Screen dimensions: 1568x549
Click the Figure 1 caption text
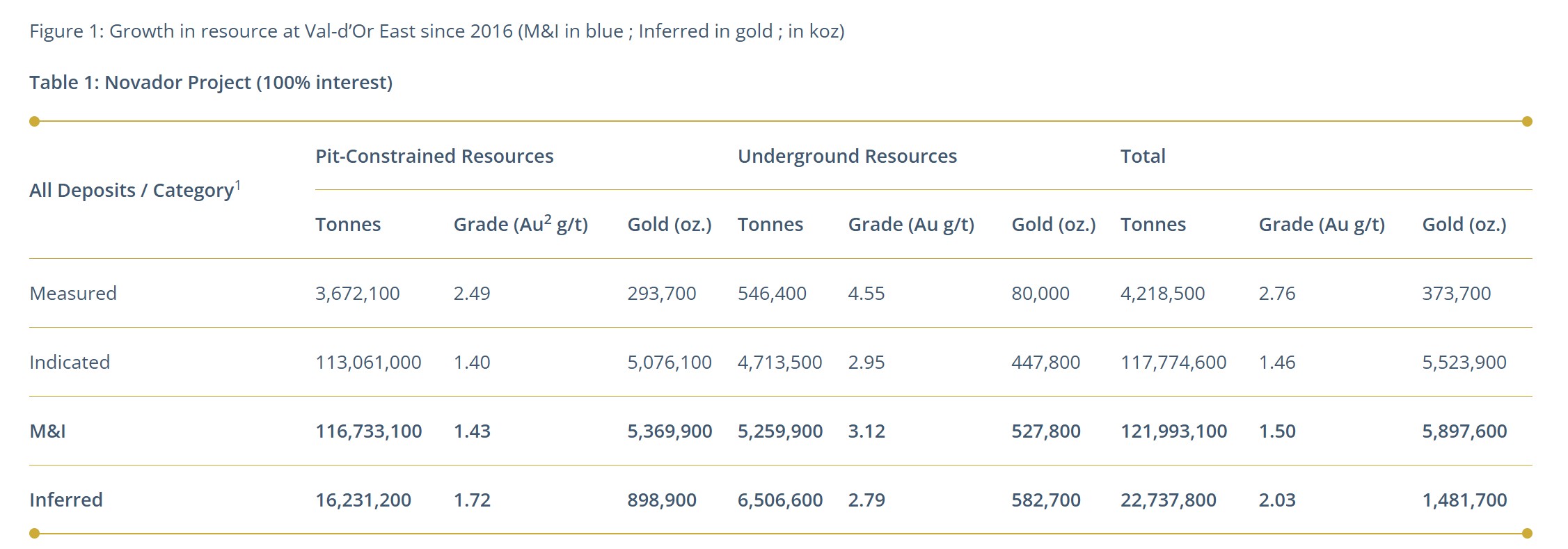click(436, 31)
